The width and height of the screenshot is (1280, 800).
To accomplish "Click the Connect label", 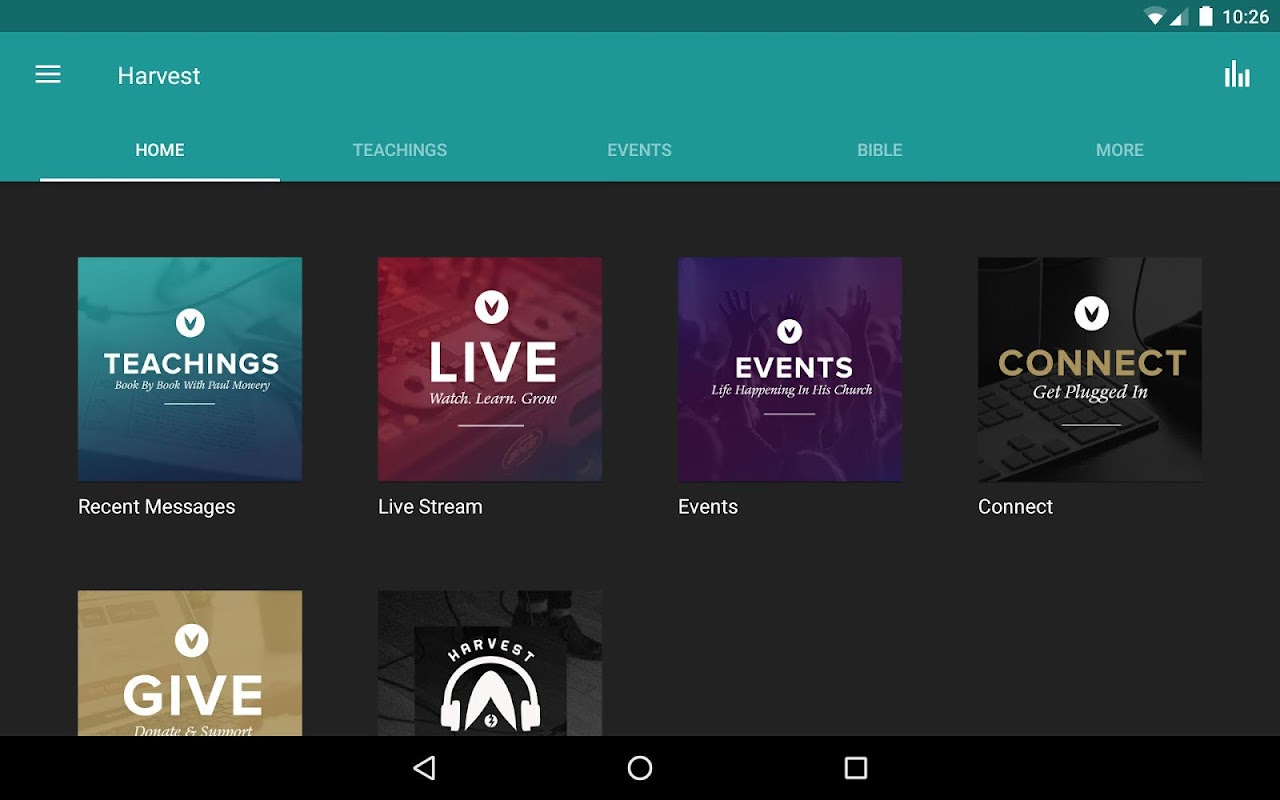I will (1015, 507).
